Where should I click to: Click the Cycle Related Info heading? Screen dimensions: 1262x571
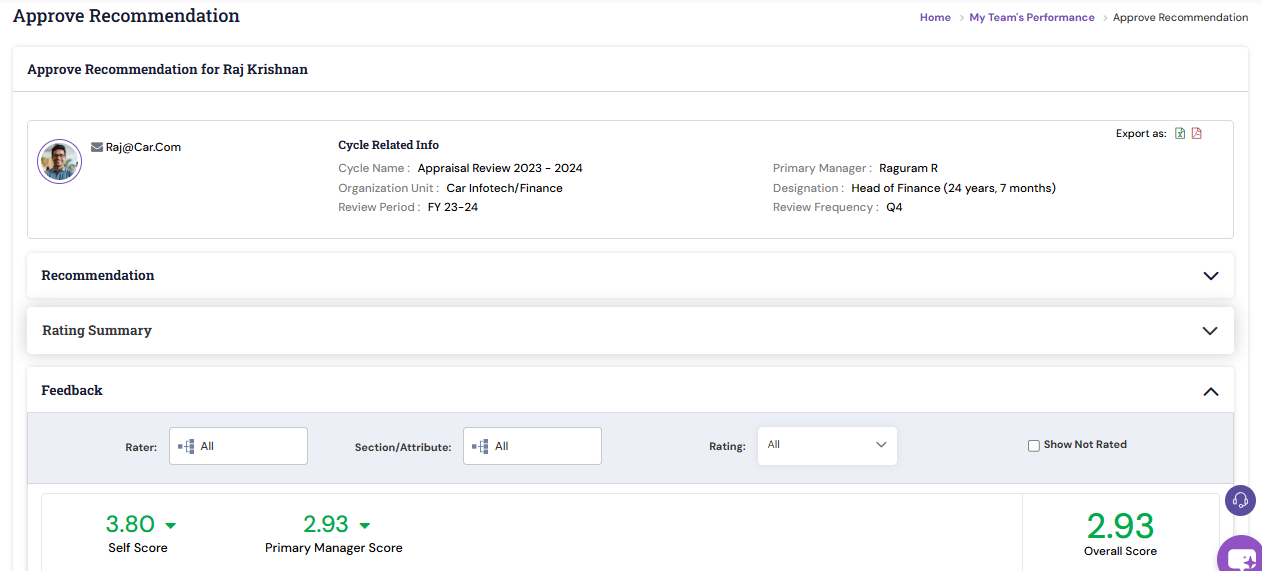pyautogui.click(x=388, y=145)
